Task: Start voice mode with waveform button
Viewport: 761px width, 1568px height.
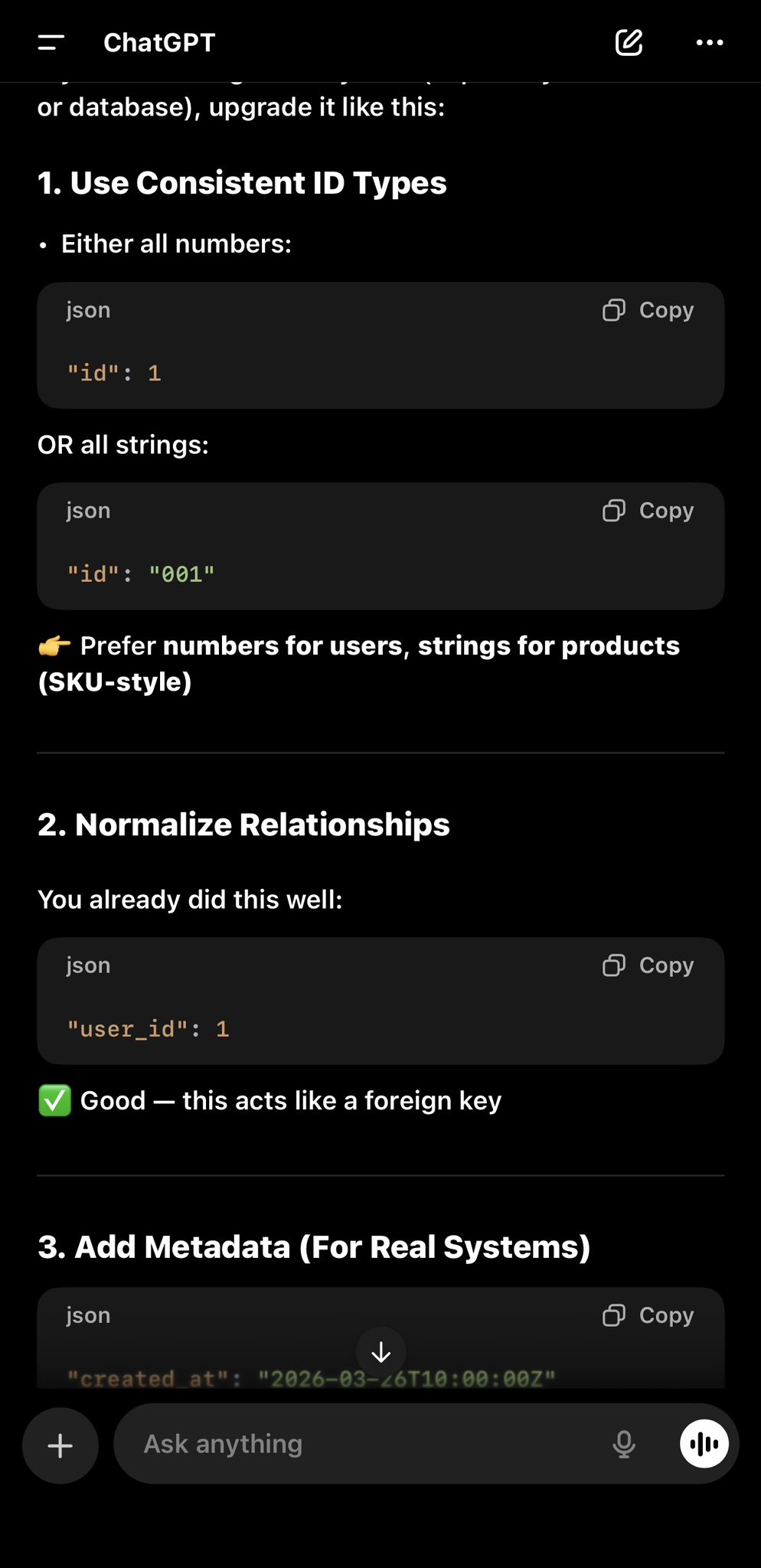Action: coord(704,1445)
